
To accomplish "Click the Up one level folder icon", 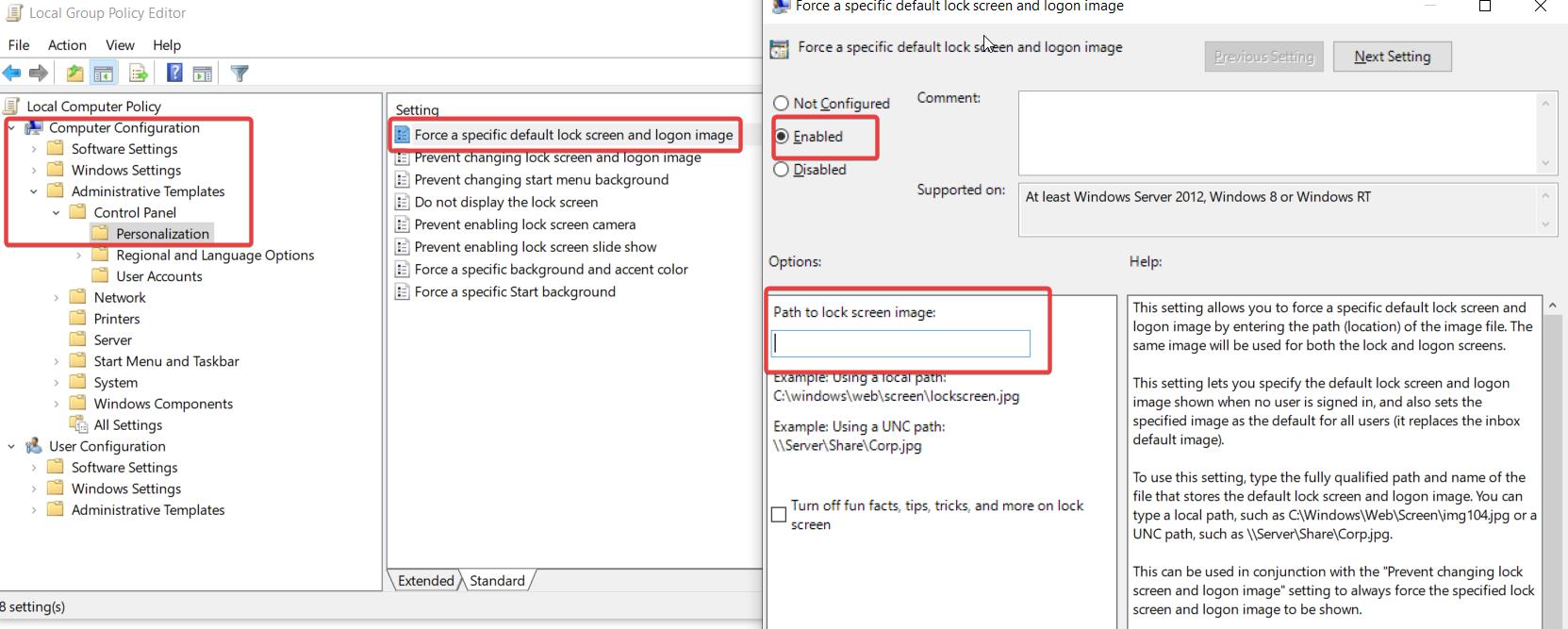I will point(74,74).
